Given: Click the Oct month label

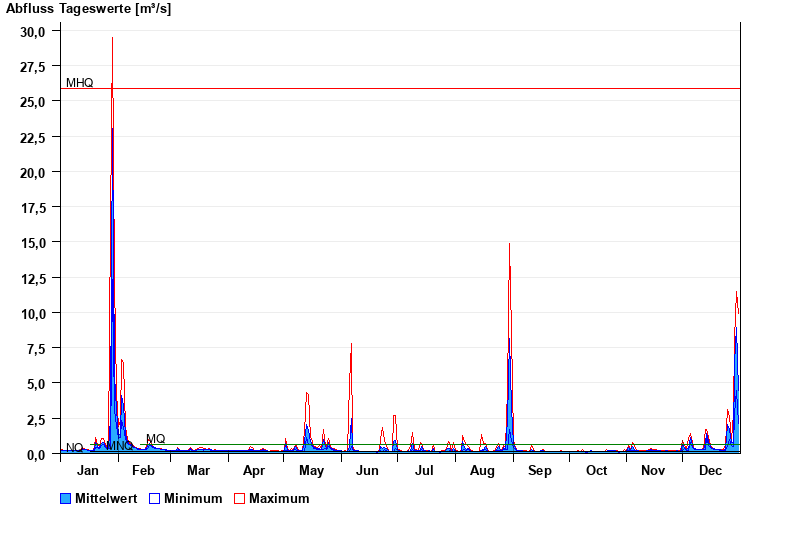Looking at the screenshot, I should tap(596, 470).
